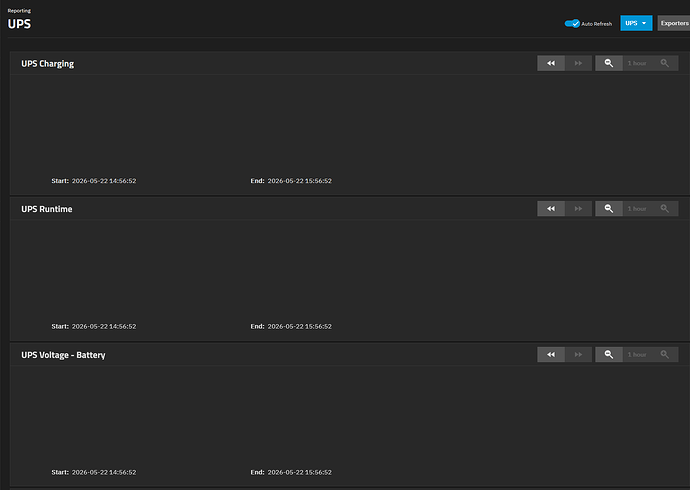690x490 pixels.
Task: Step back in UPS Runtime chart
Action: tap(551, 208)
